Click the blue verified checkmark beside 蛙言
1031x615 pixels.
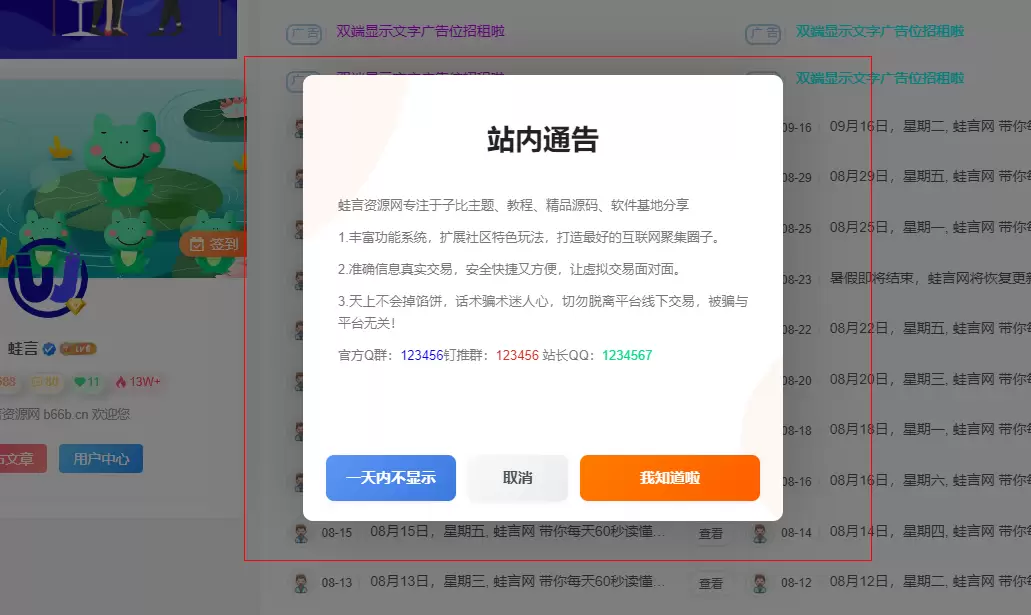[49, 348]
